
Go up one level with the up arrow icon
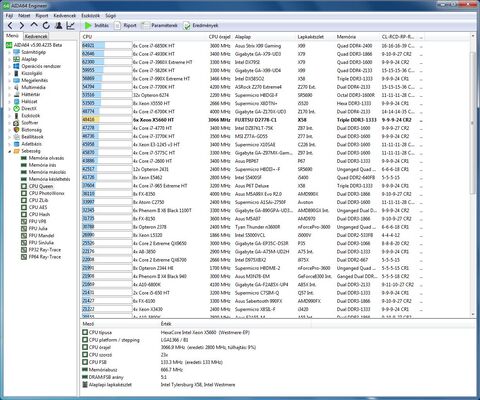[34, 25]
